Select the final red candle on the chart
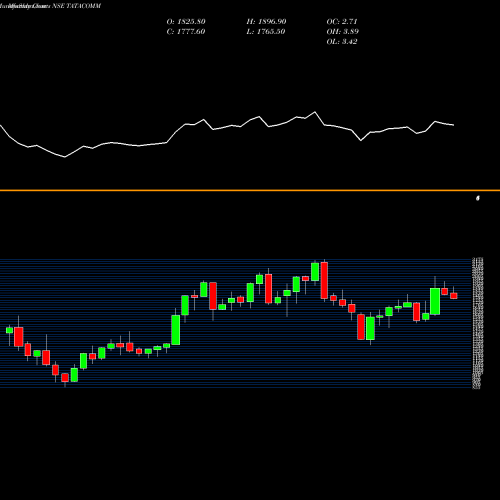 pyautogui.click(x=454, y=296)
